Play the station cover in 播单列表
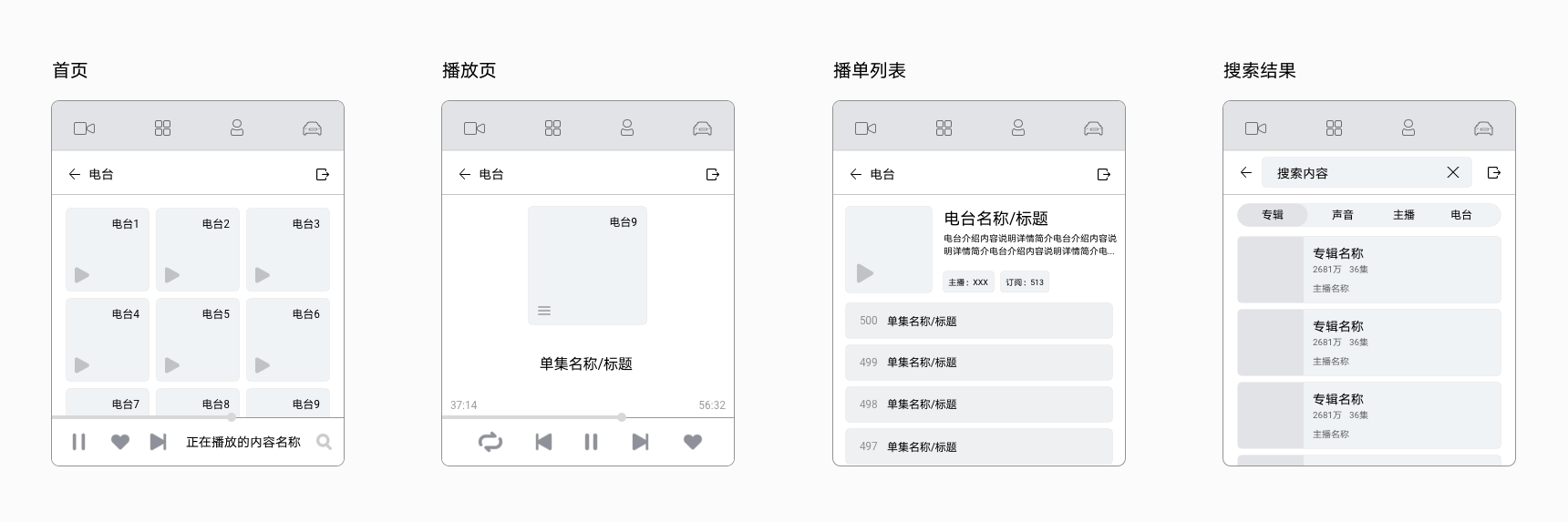This screenshot has width=1568, height=522. pos(865,272)
